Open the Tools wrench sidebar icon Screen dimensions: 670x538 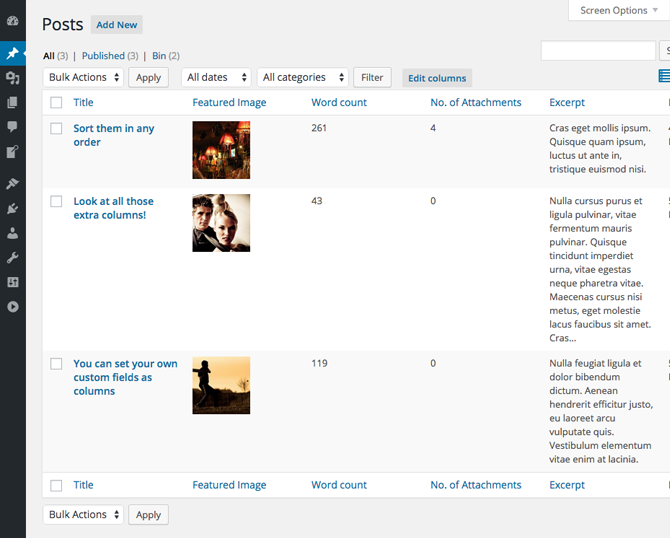pos(12,258)
